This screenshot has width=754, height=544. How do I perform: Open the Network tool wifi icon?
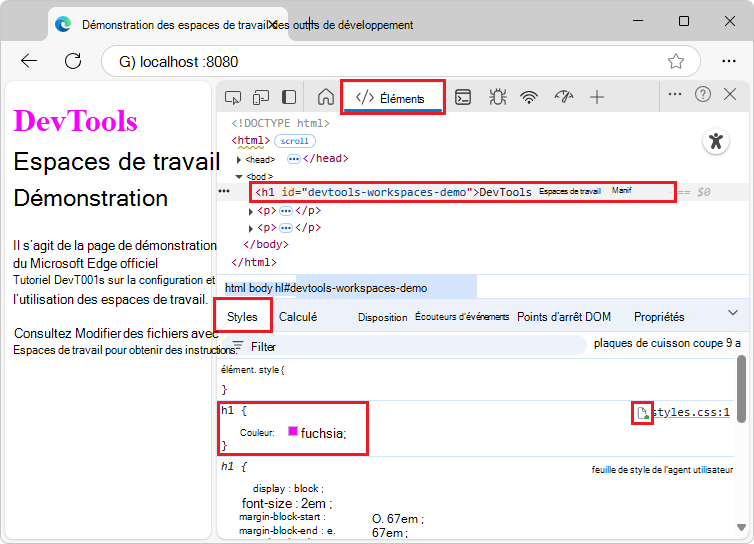click(x=529, y=98)
